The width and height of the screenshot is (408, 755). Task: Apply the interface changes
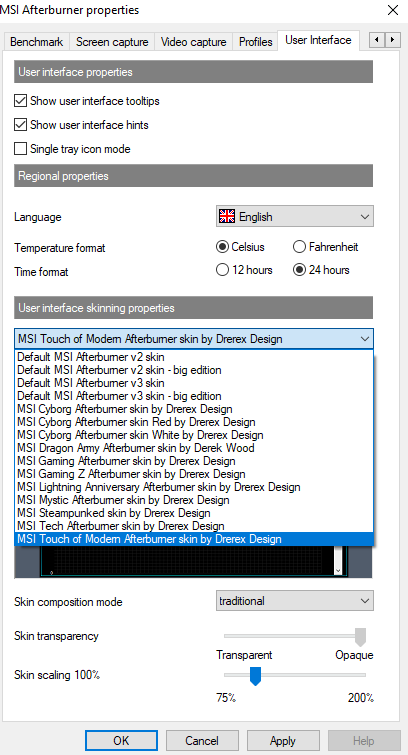283,741
